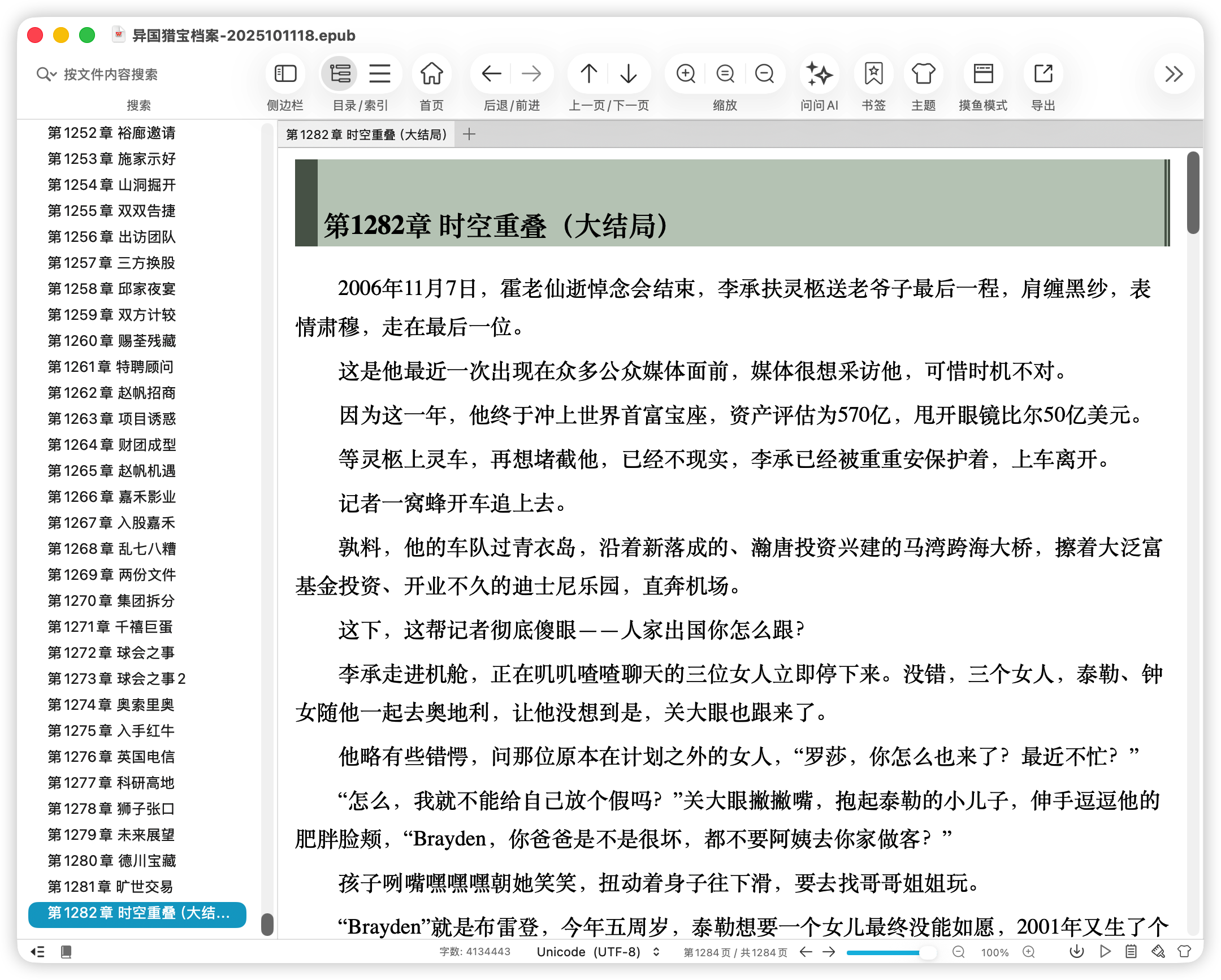Add a new tab with plus button
Screen dimensions: 1221x980
(469, 135)
